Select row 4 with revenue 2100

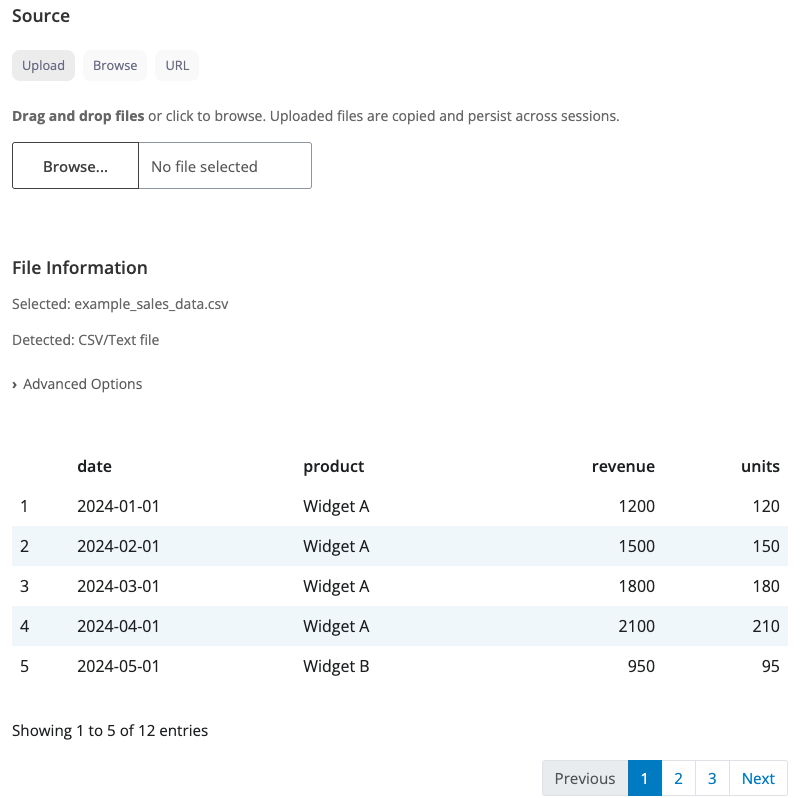point(400,626)
